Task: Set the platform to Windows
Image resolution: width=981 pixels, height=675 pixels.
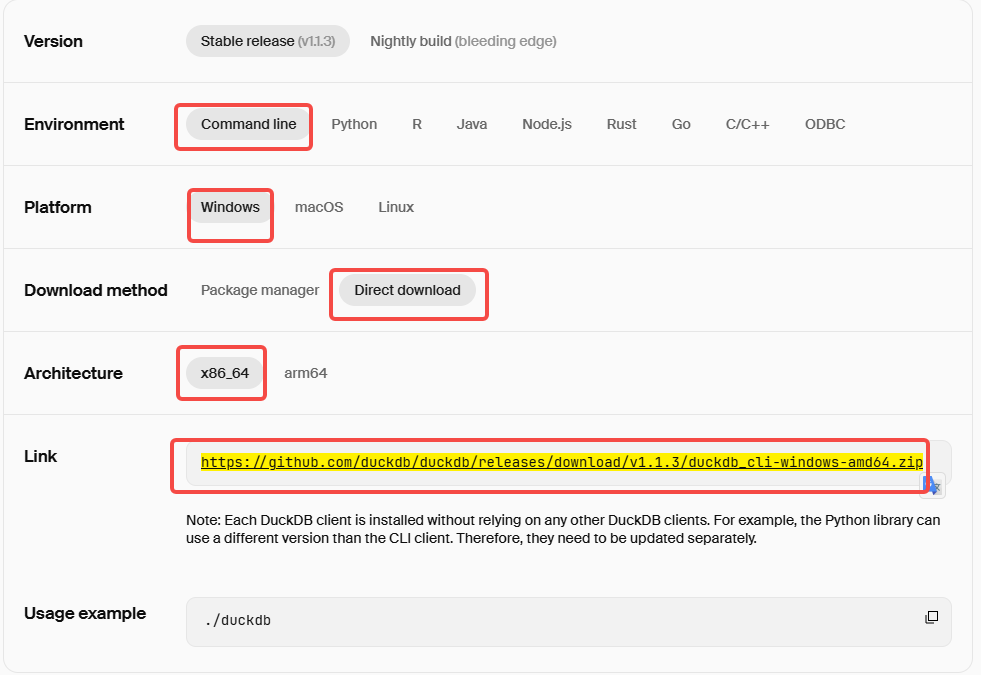Action: tap(230, 207)
